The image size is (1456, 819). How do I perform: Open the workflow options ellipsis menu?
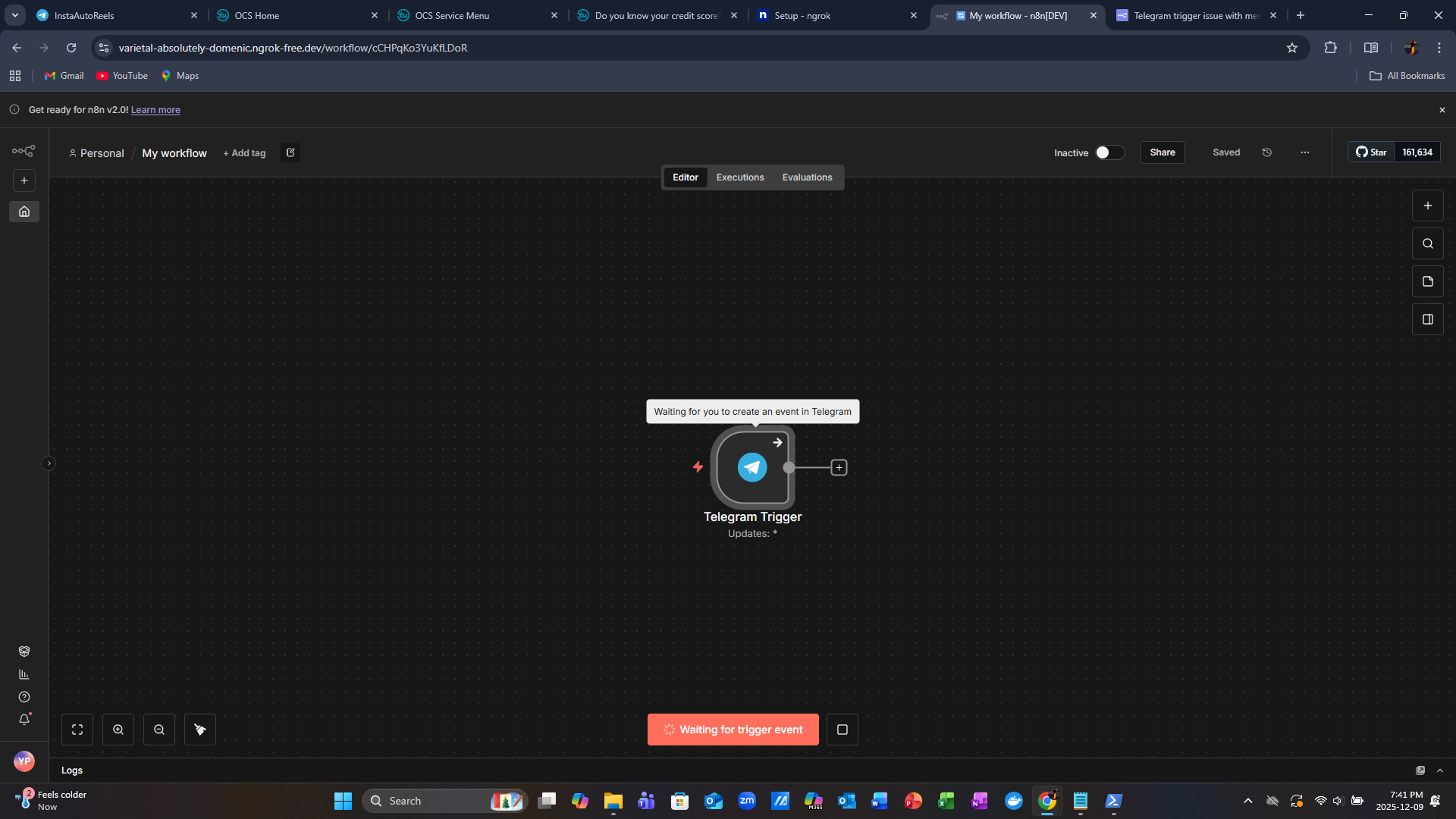click(1304, 152)
